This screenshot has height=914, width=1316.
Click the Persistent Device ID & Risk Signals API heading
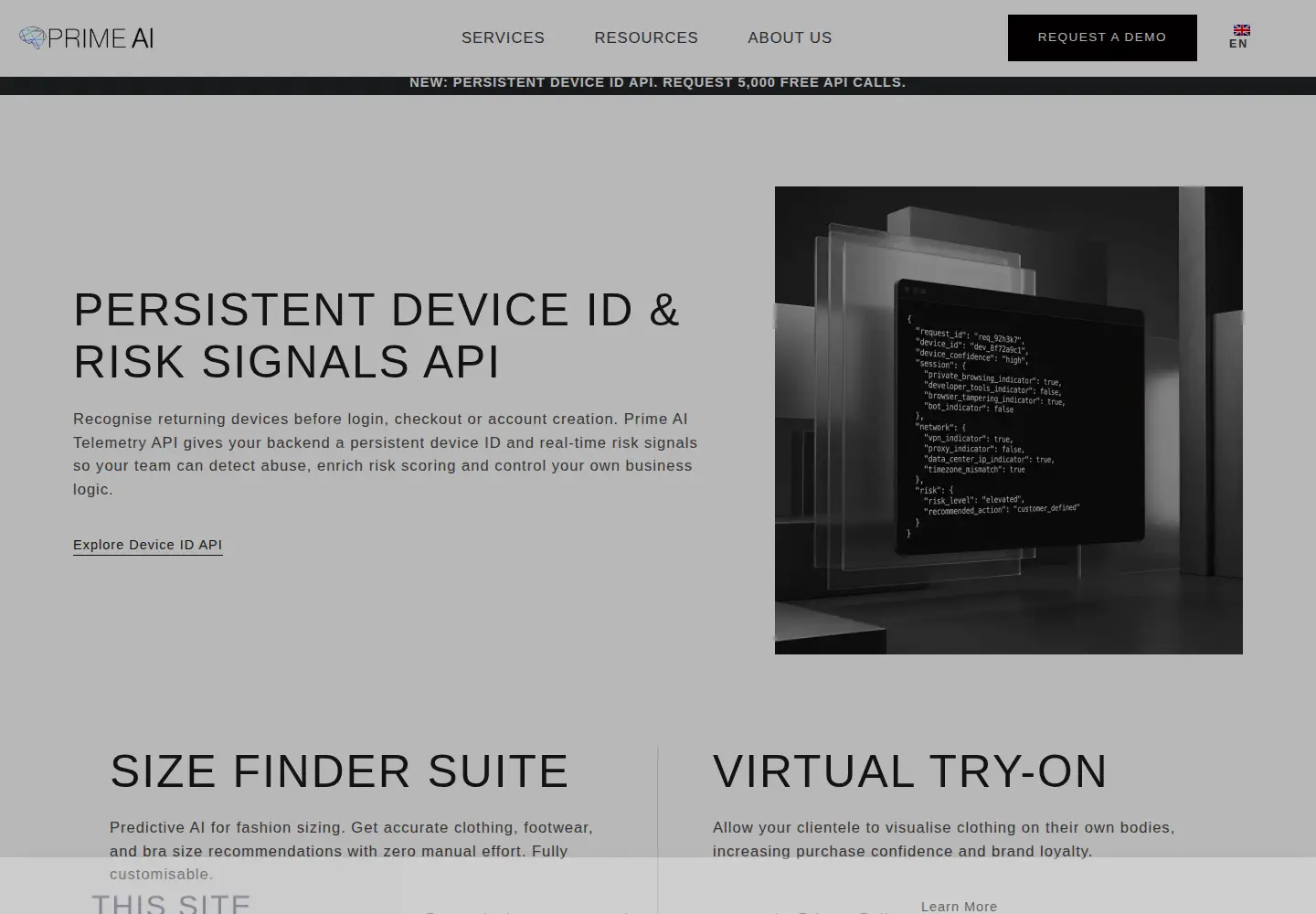tap(377, 335)
